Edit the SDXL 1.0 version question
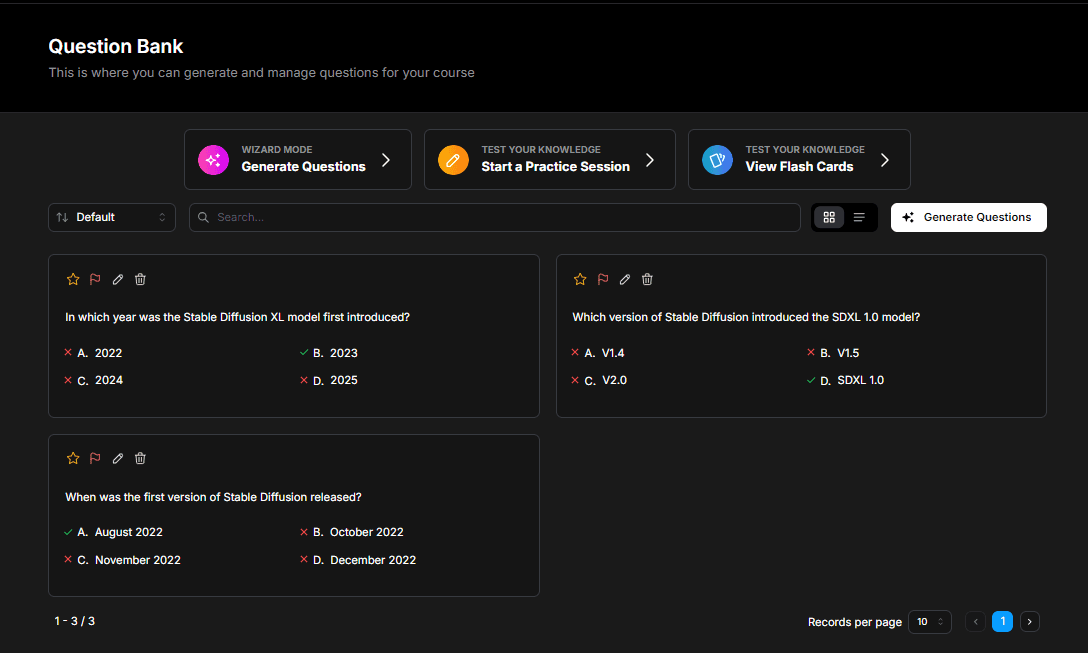 coord(625,279)
